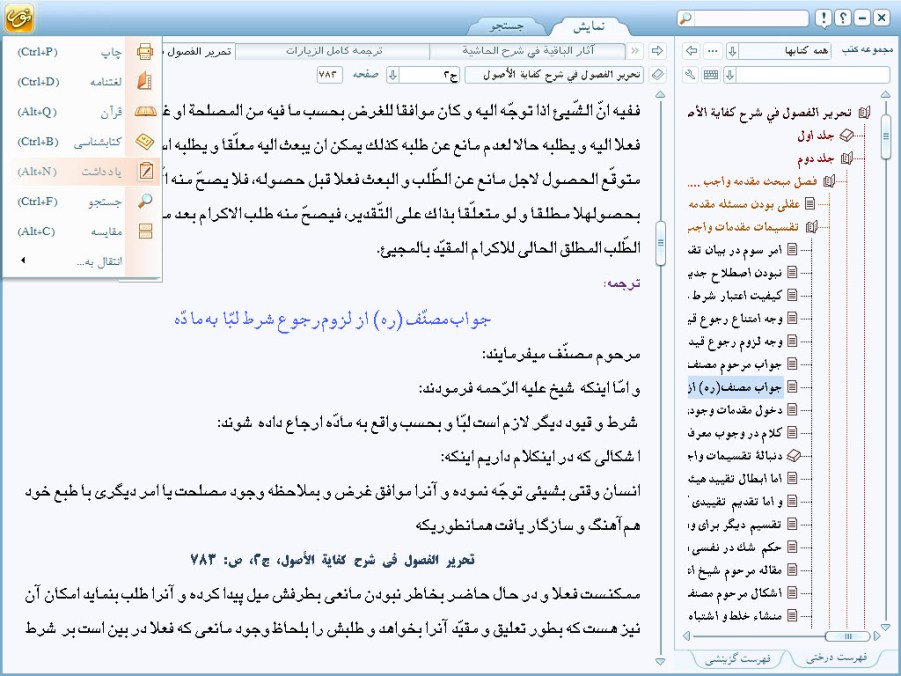Viewport: 901px width, 676px height.
Task: Open the volume ج۳ dropdown
Action: pos(392,75)
